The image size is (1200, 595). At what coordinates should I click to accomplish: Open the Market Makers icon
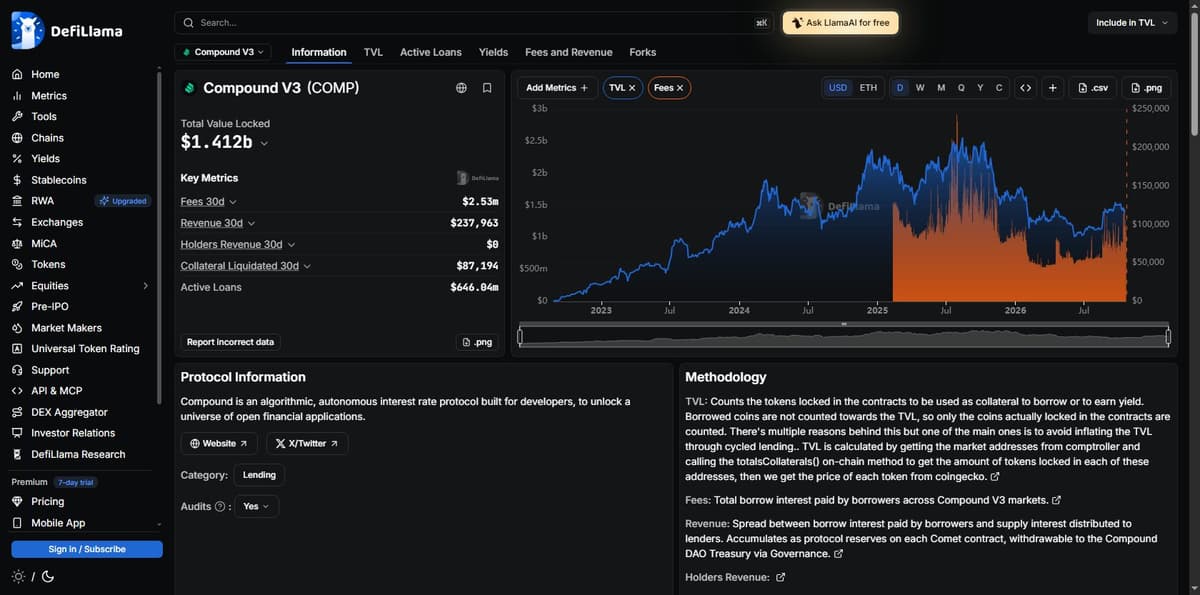pos(17,328)
